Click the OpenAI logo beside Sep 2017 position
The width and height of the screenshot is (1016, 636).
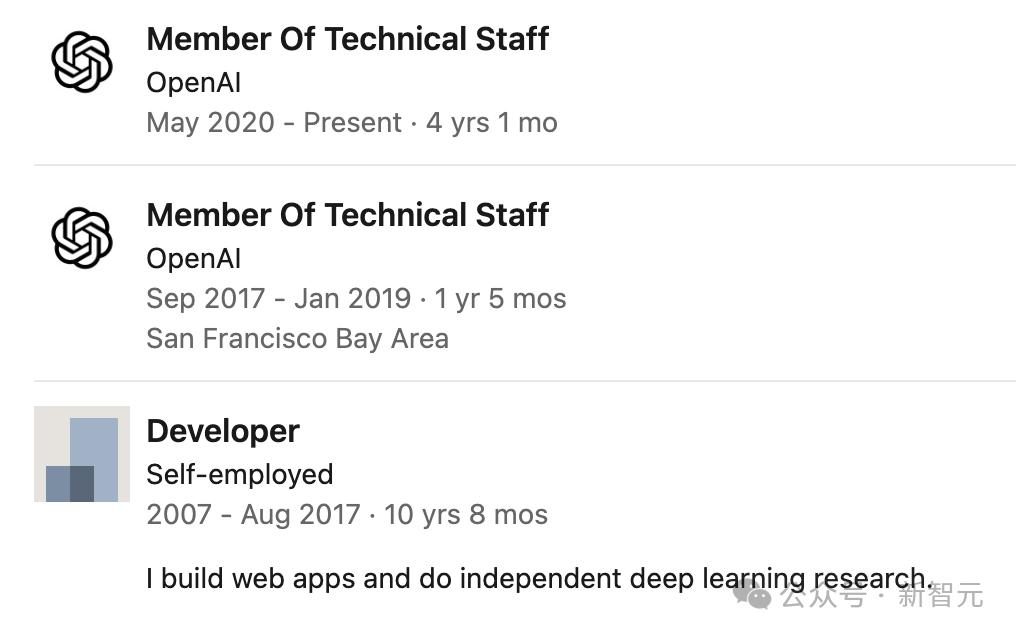(82, 238)
